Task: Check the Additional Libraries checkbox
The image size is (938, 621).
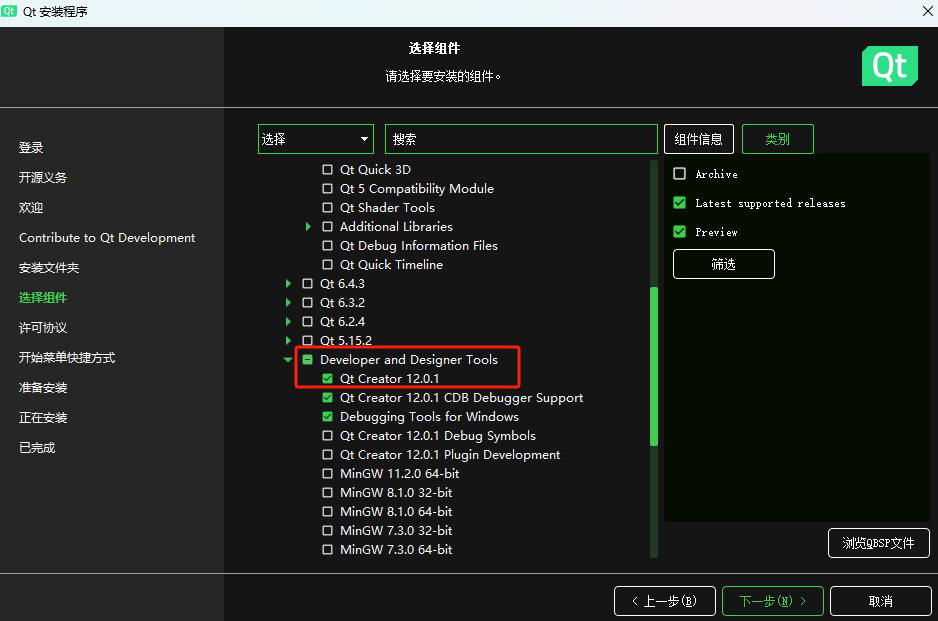Action: (327, 227)
